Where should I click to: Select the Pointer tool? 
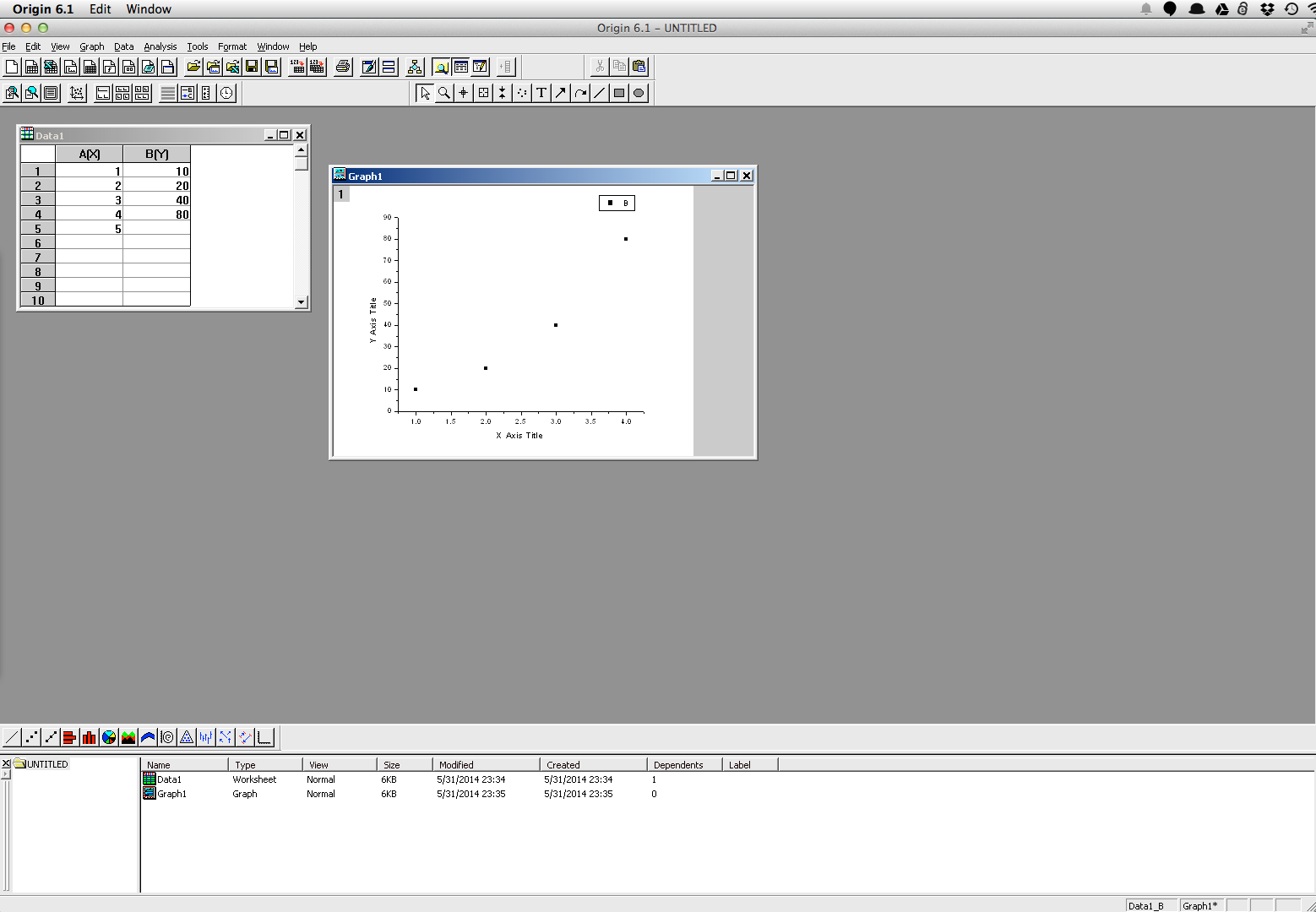tap(424, 93)
